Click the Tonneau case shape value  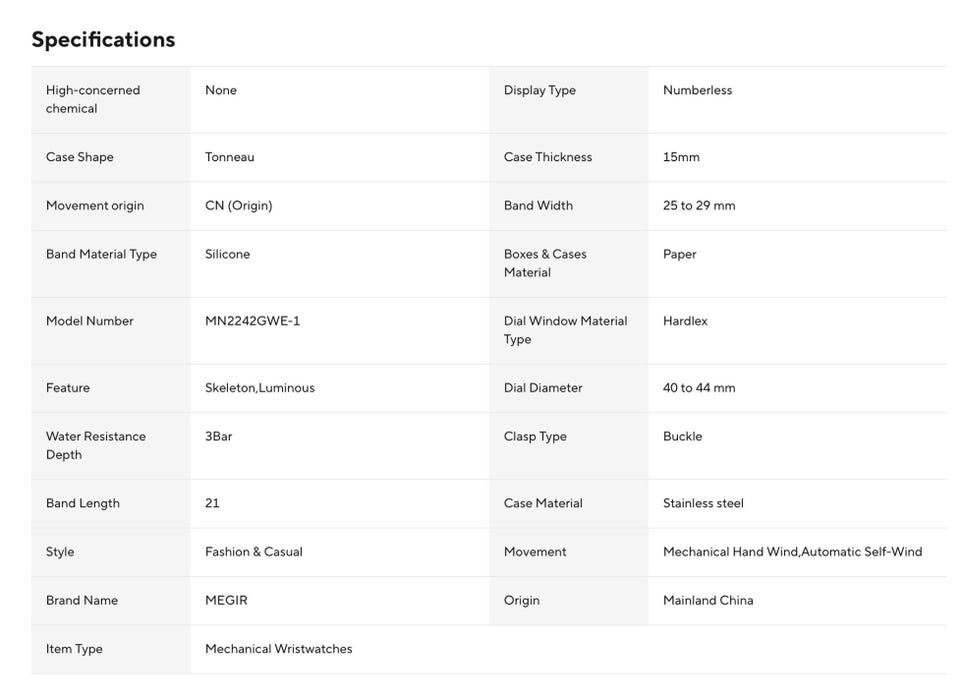point(230,157)
